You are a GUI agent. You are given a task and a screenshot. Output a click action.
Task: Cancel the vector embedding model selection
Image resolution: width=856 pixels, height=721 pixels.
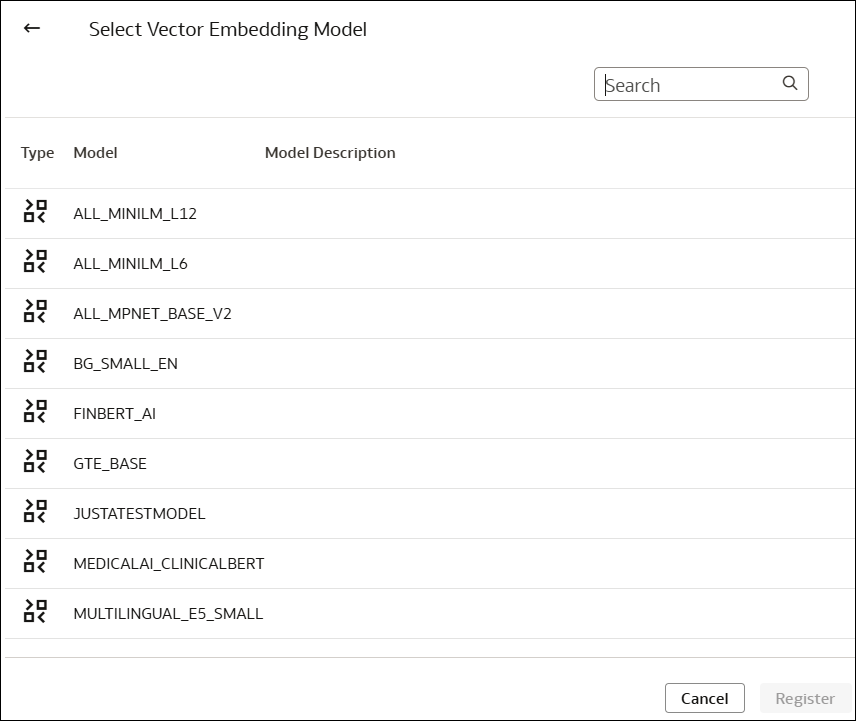[x=704, y=697]
